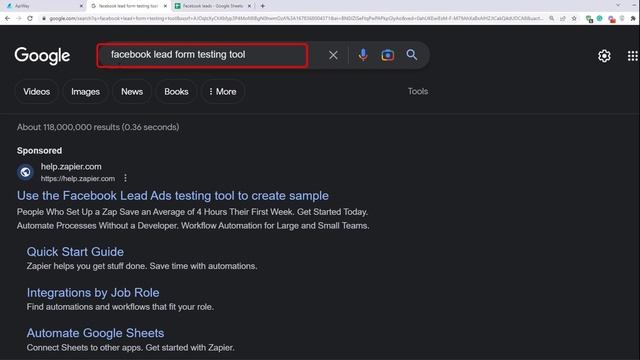The height and width of the screenshot is (360, 640).
Task: Open the Quick Start Guide link
Action: [x=75, y=252]
